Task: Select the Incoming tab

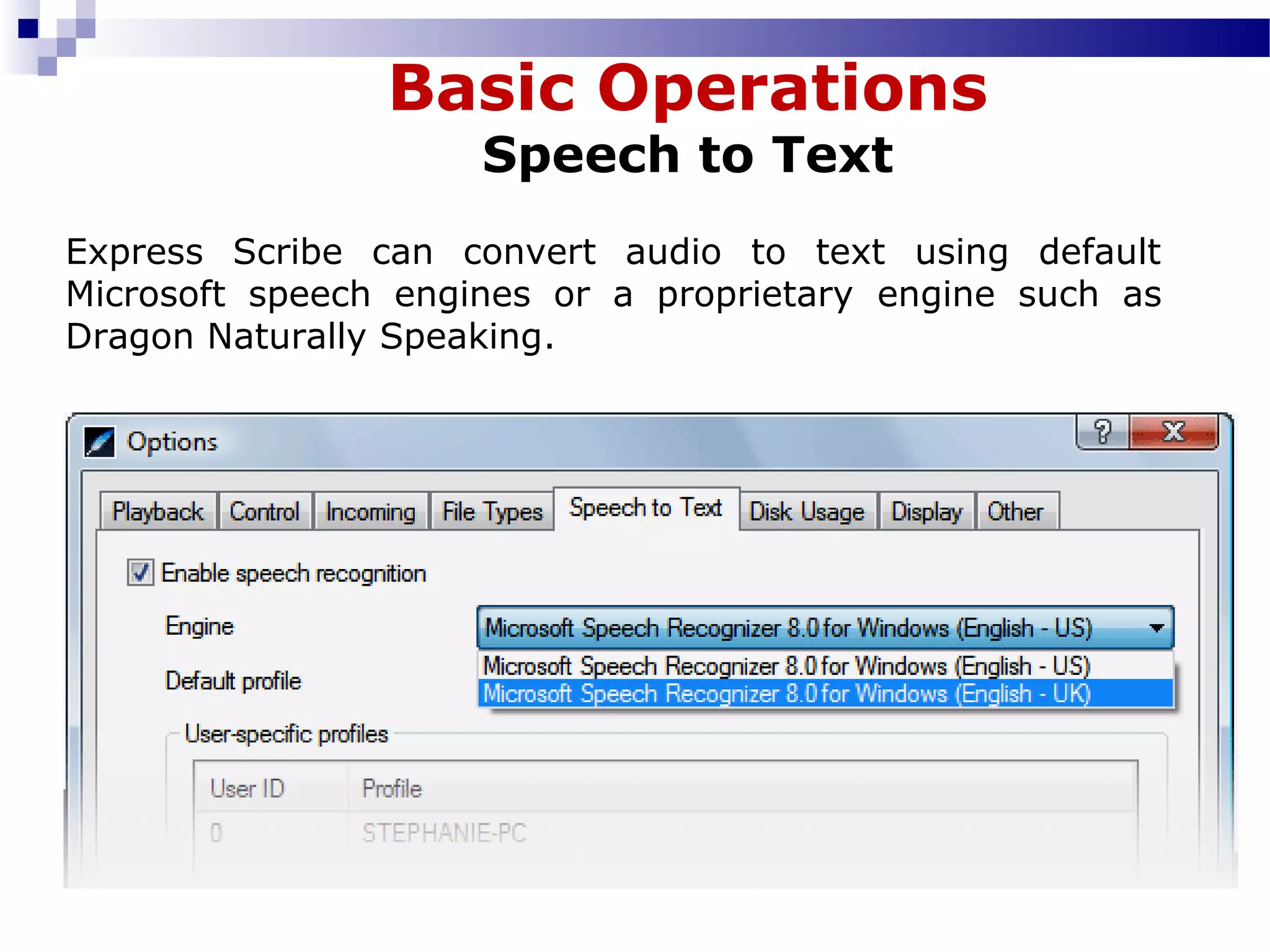Action: click(371, 511)
